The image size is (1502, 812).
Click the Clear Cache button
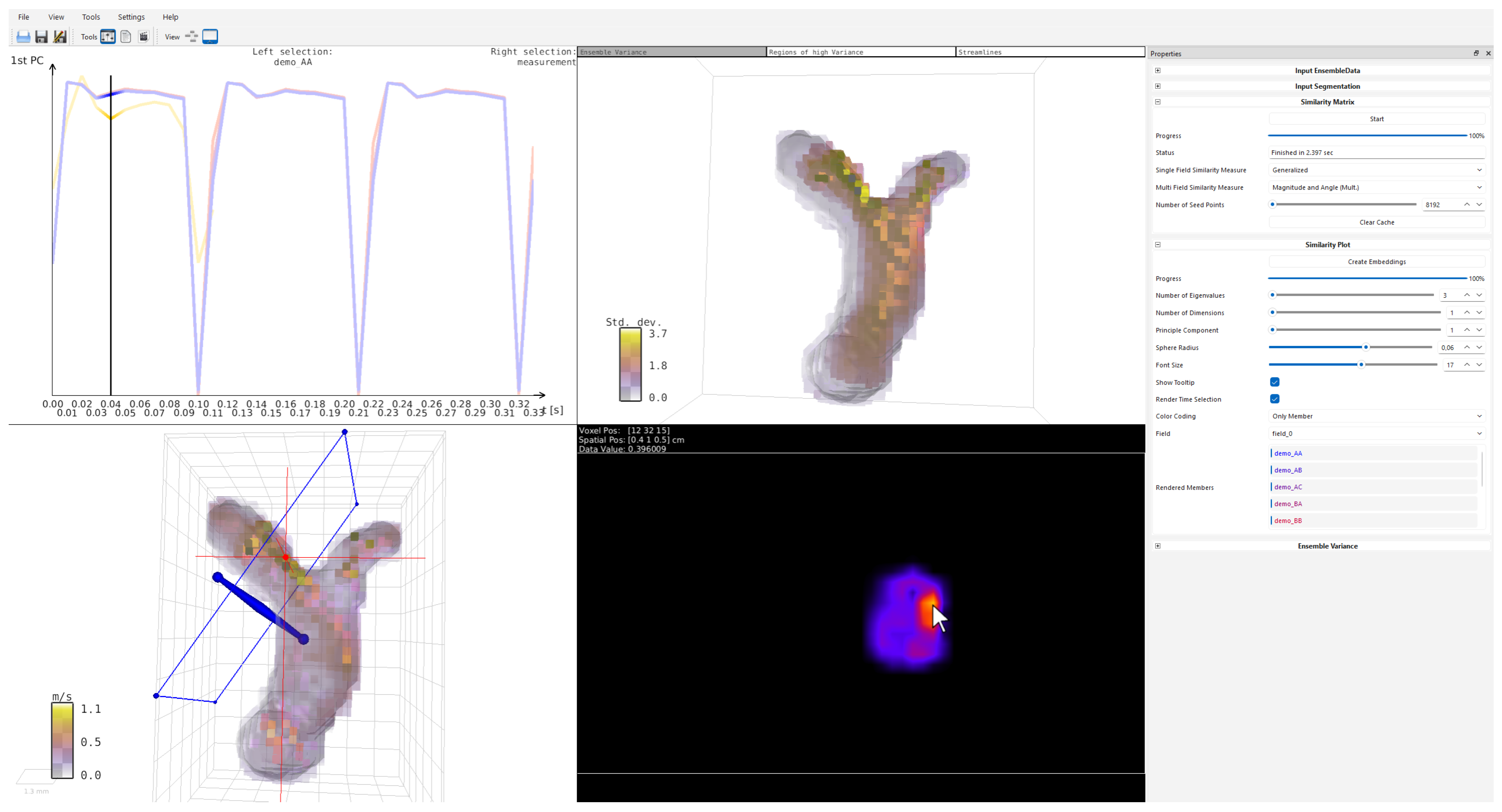(1377, 222)
